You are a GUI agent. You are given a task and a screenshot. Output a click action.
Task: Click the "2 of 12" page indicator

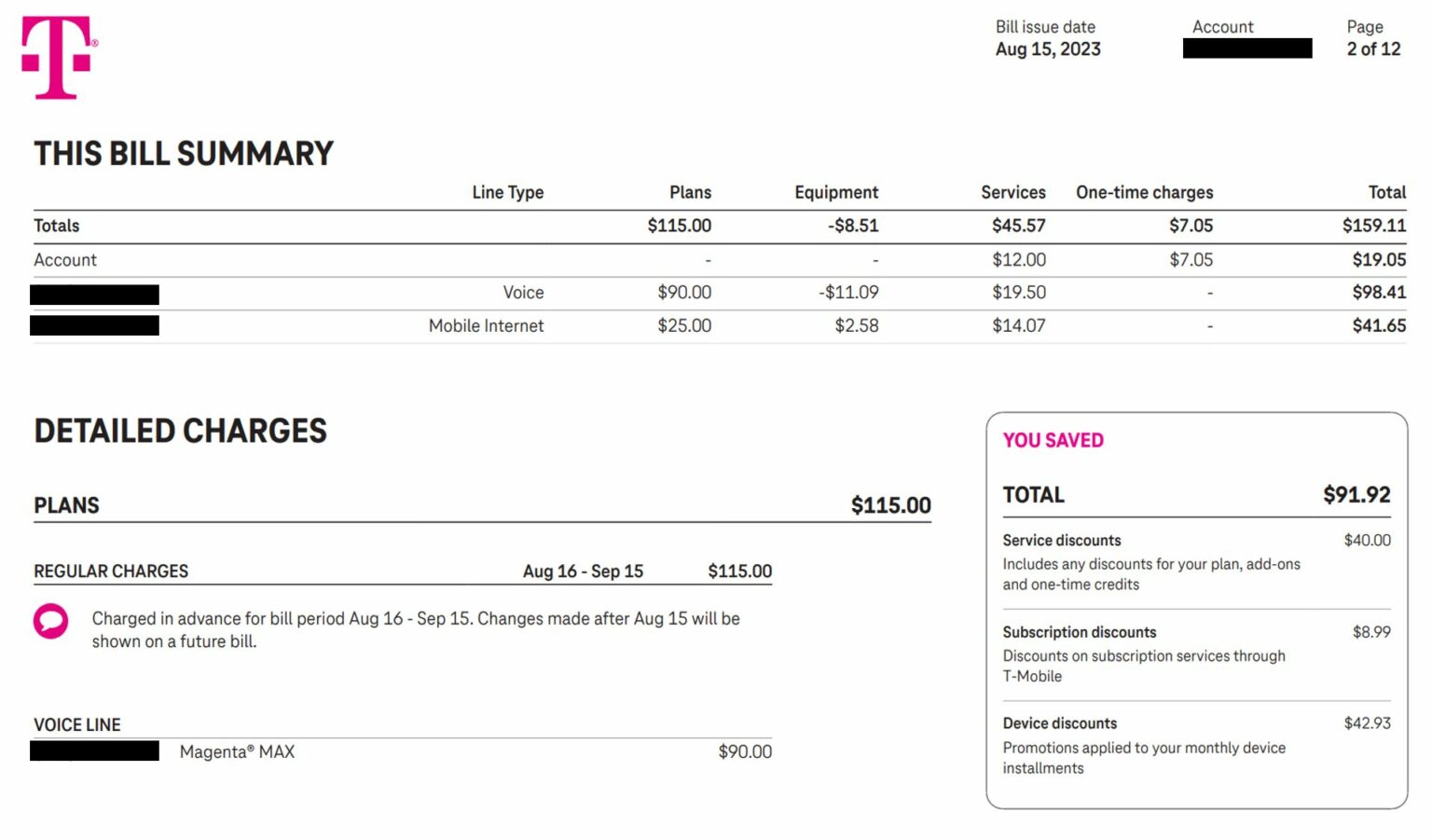tap(1373, 49)
